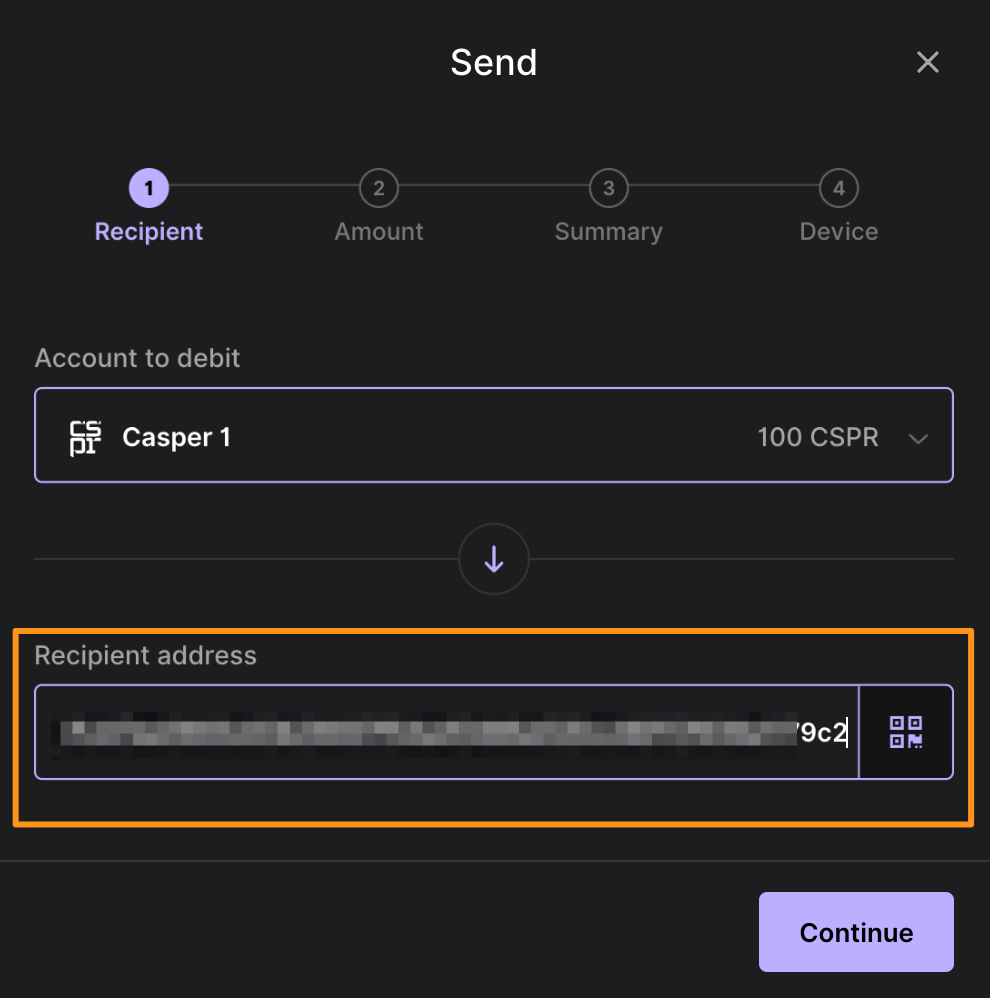Click the Send dialog title
The width and height of the screenshot is (990, 998).
point(493,63)
